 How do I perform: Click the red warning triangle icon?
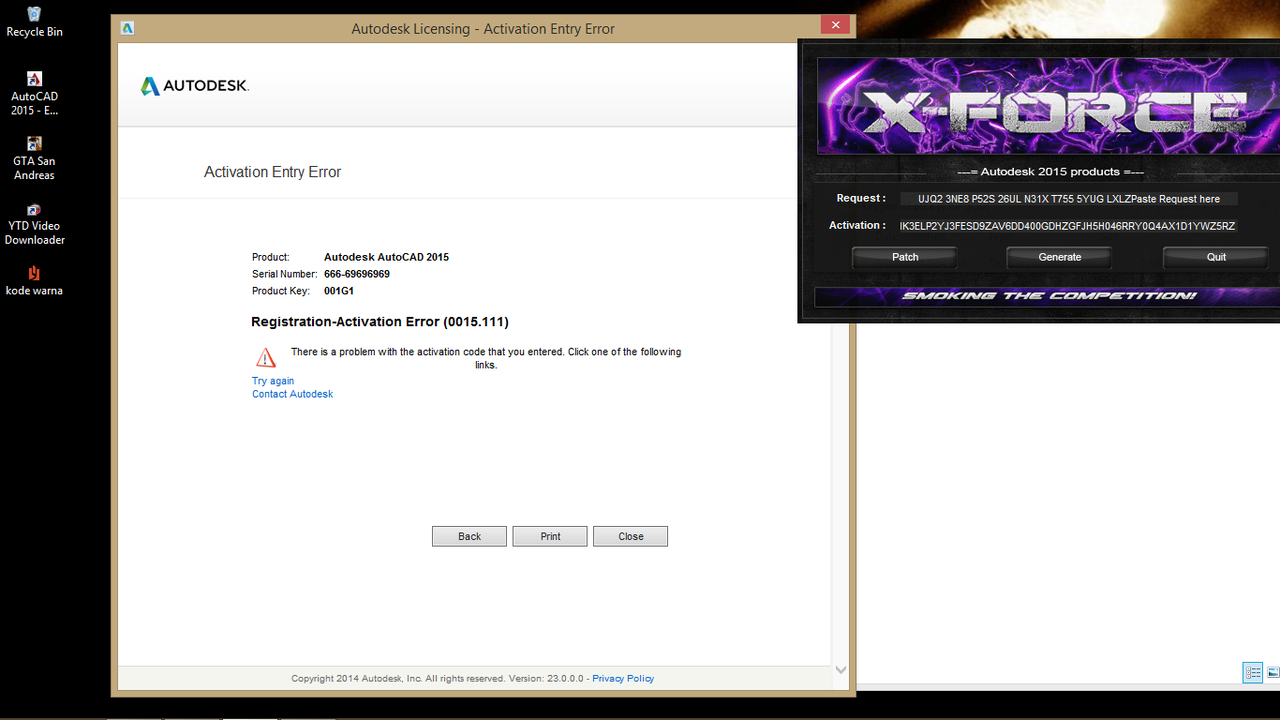(x=265, y=357)
